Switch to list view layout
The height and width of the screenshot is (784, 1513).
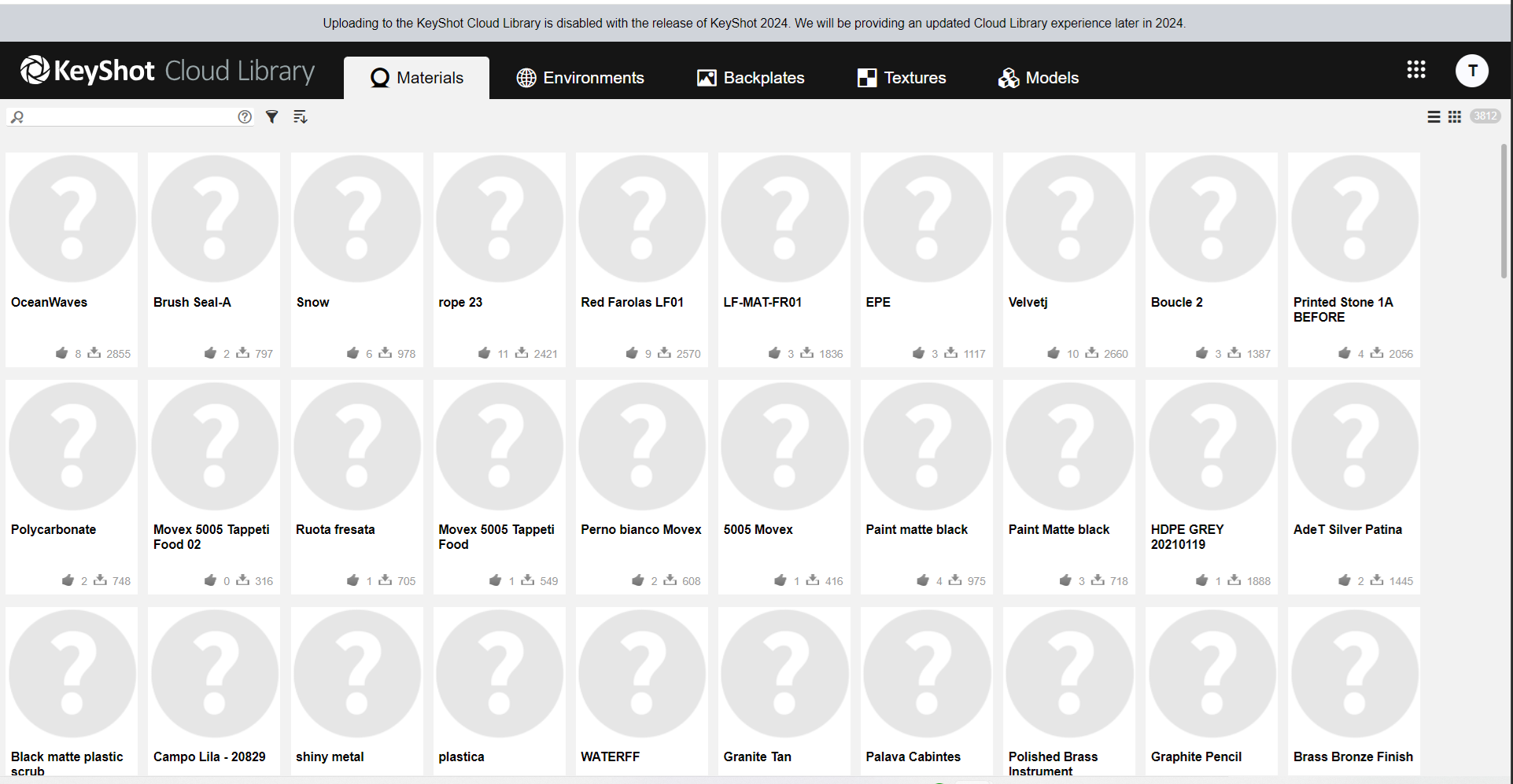pos(1434,116)
